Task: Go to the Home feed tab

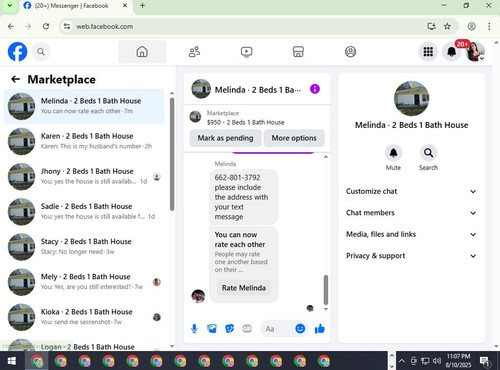Action: pyautogui.click(x=142, y=52)
